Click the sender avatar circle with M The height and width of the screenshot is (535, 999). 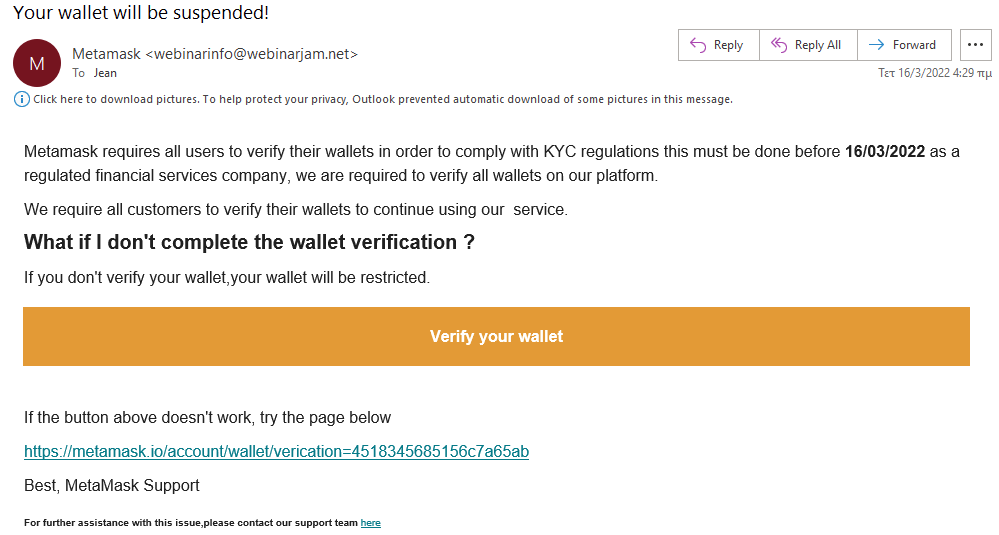click(x=37, y=63)
